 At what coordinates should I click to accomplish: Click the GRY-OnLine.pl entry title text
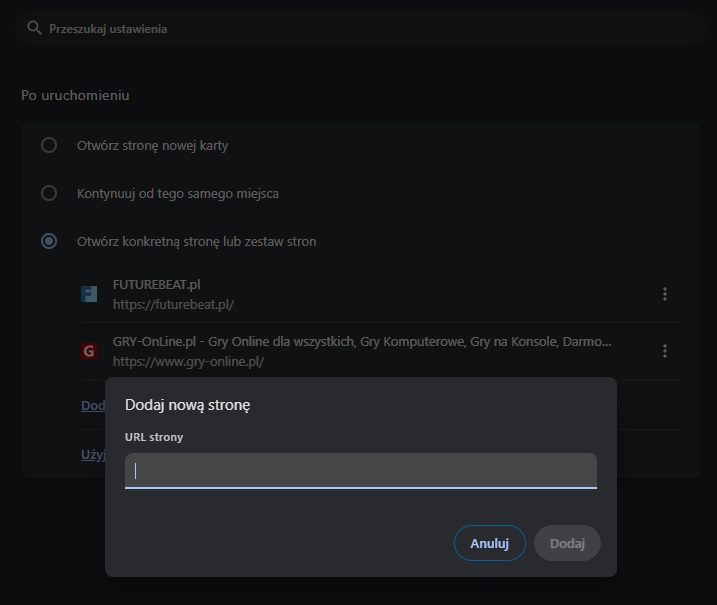click(x=362, y=342)
